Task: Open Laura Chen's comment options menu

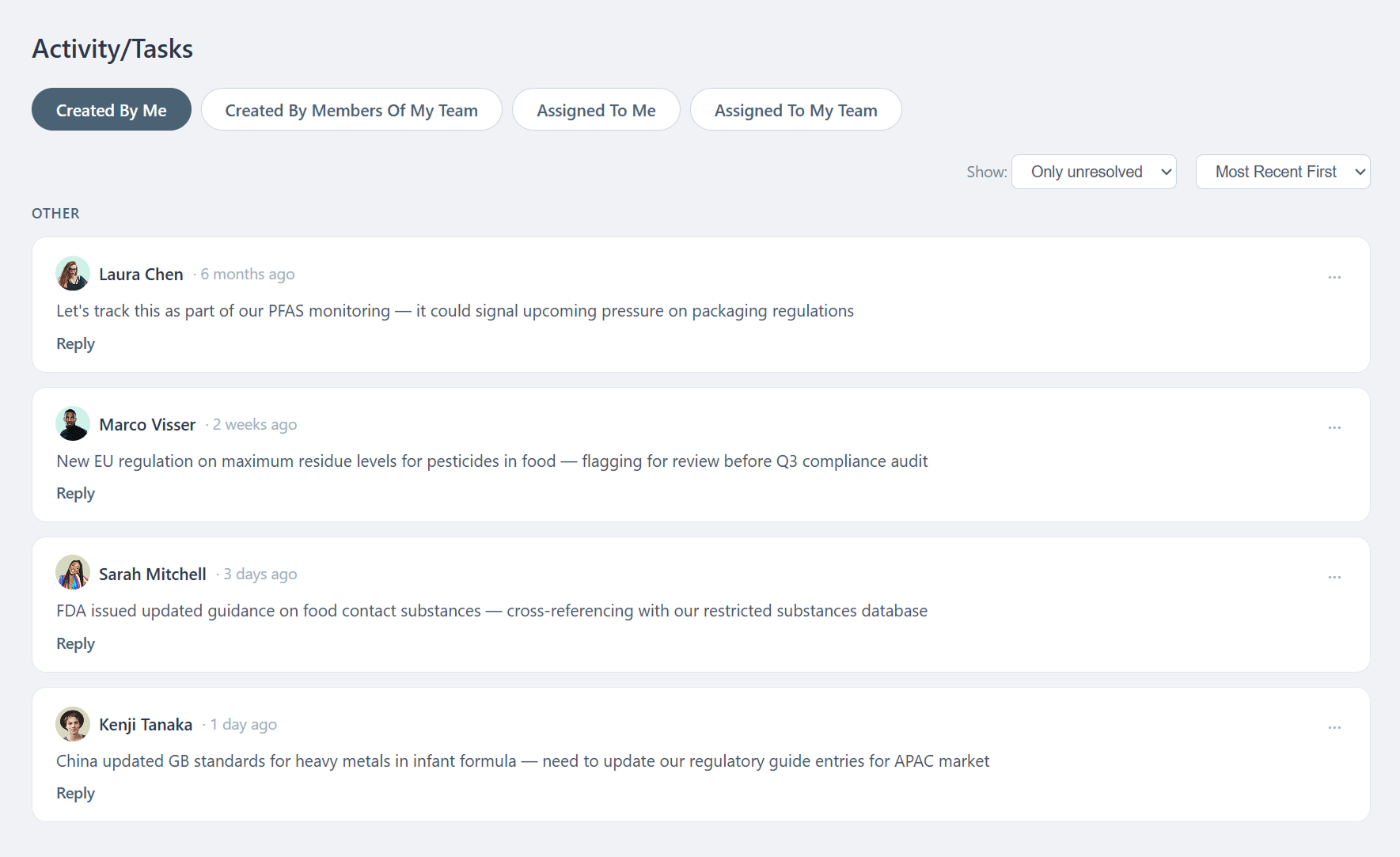Action: click(1334, 277)
